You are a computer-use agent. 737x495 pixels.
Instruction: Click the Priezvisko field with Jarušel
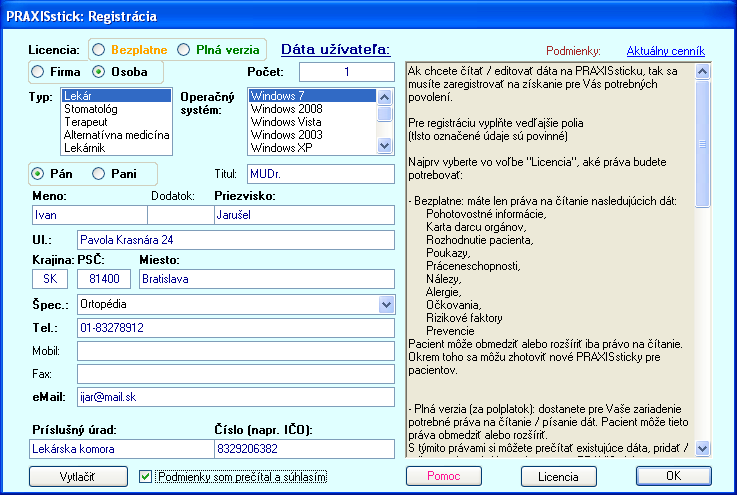point(305,215)
